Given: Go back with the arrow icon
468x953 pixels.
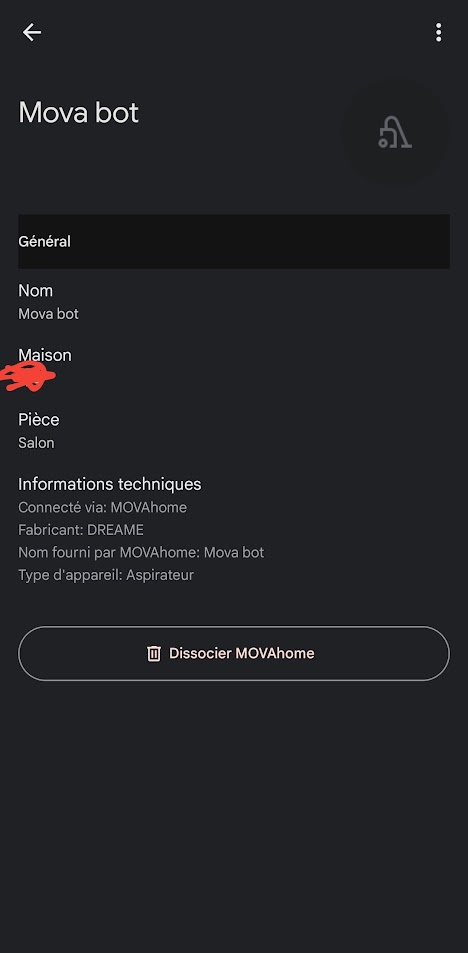Looking at the screenshot, I should 32,32.
